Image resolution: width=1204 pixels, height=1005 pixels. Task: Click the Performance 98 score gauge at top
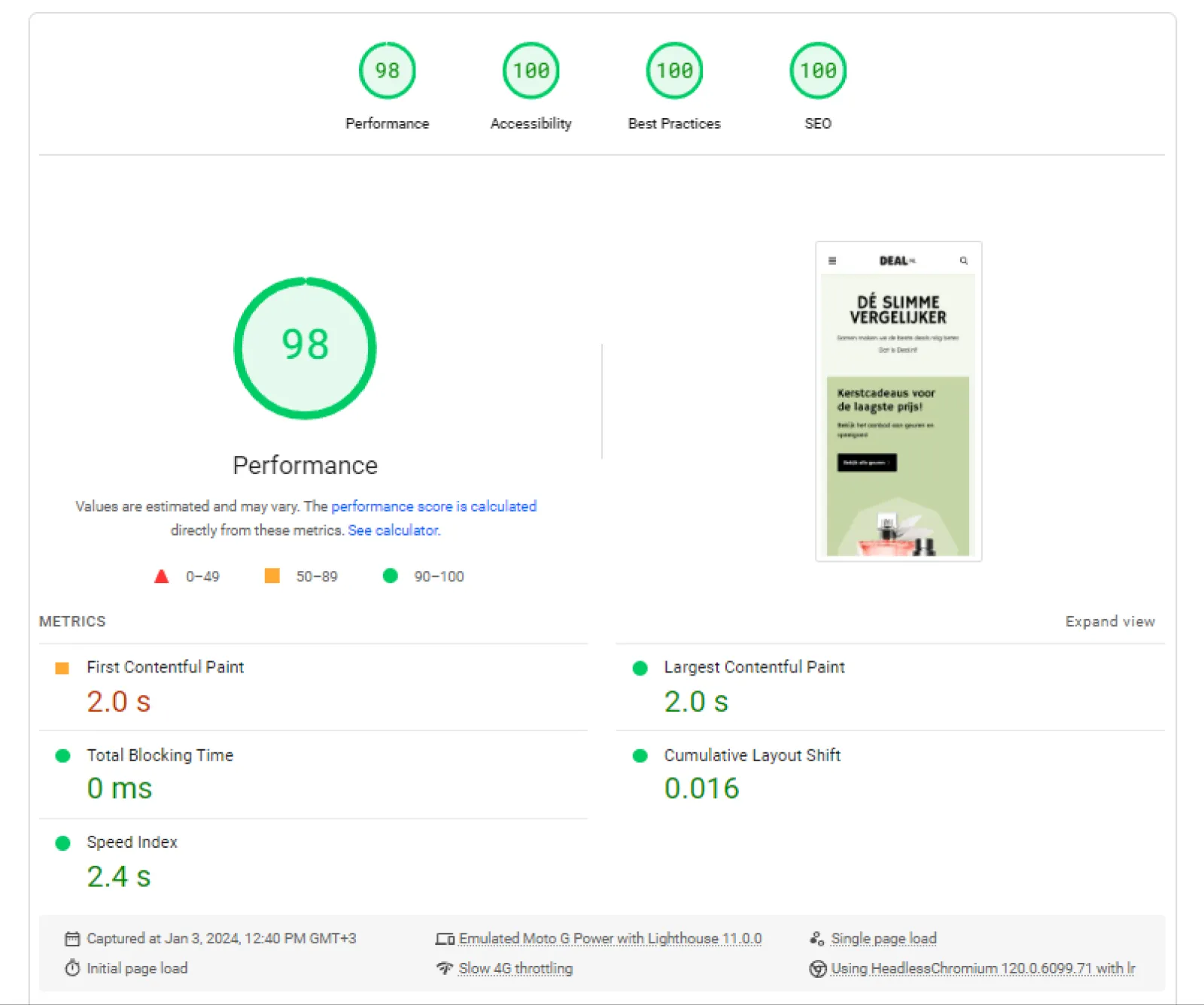click(388, 71)
